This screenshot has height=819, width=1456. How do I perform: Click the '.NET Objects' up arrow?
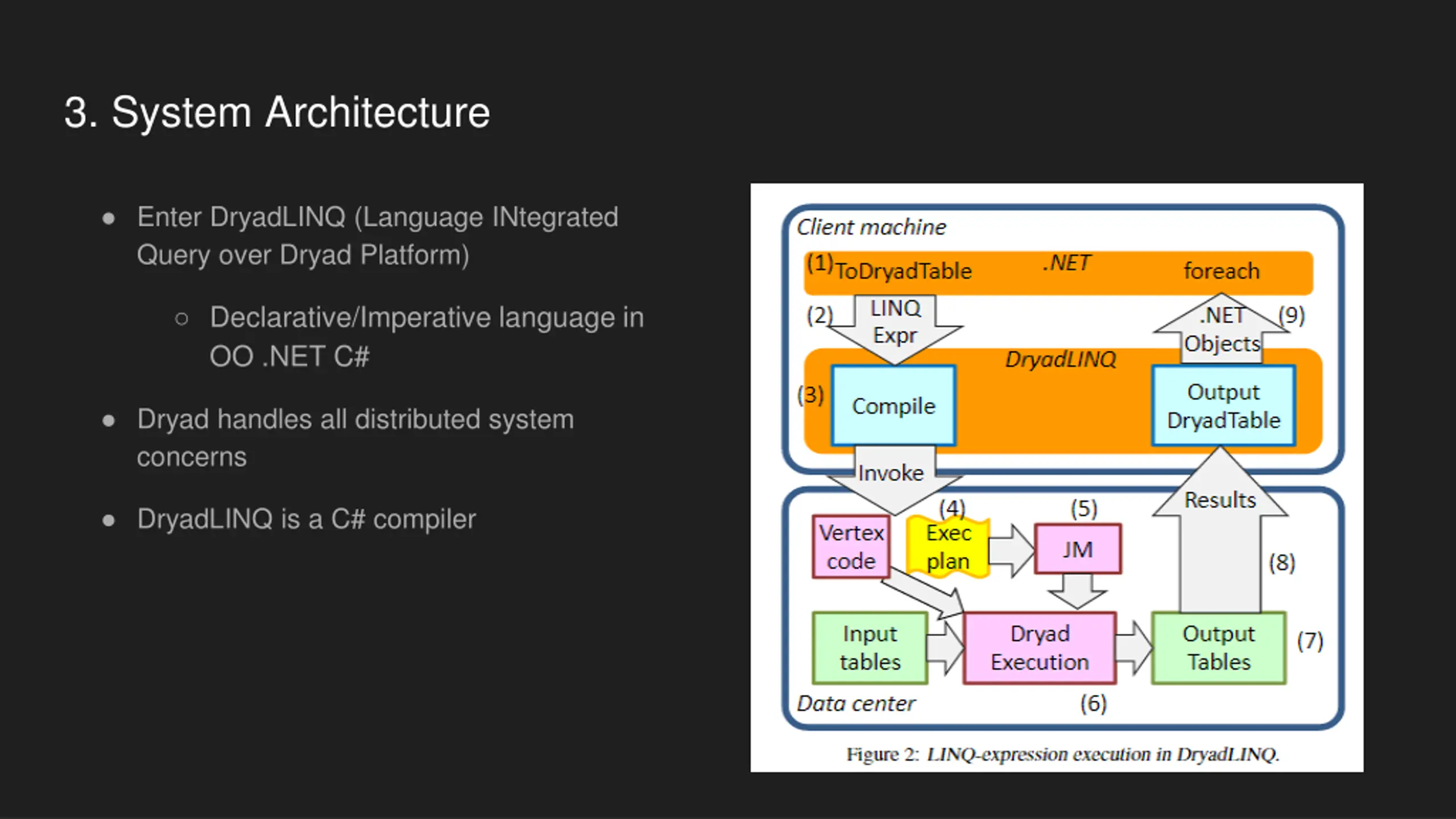(x=1221, y=329)
